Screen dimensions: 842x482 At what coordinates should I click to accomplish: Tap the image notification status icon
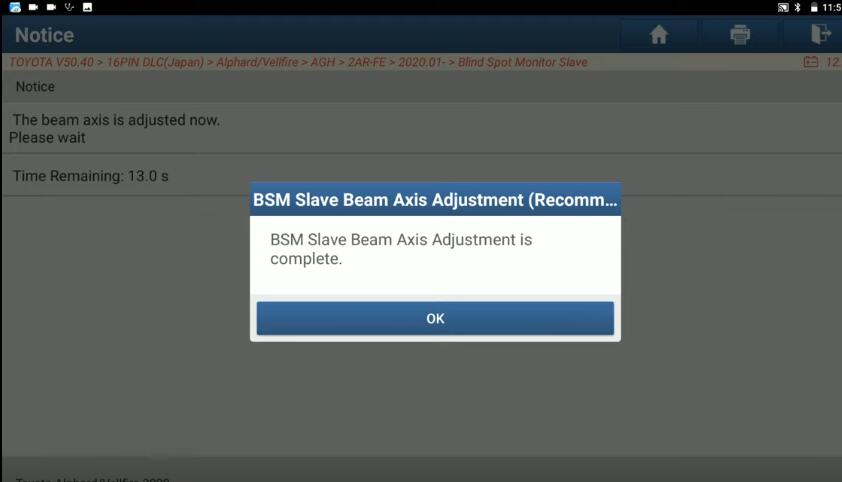tap(88, 7)
